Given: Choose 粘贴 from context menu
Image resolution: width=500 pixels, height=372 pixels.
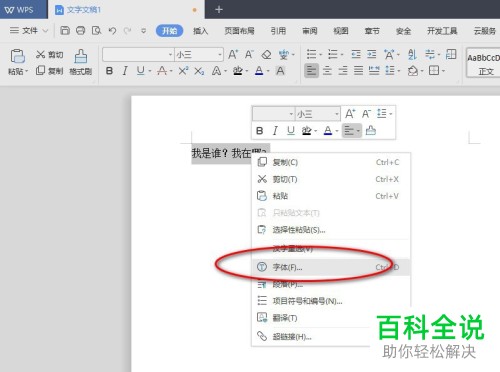Looking at the screenshot, I should (331, 196).
